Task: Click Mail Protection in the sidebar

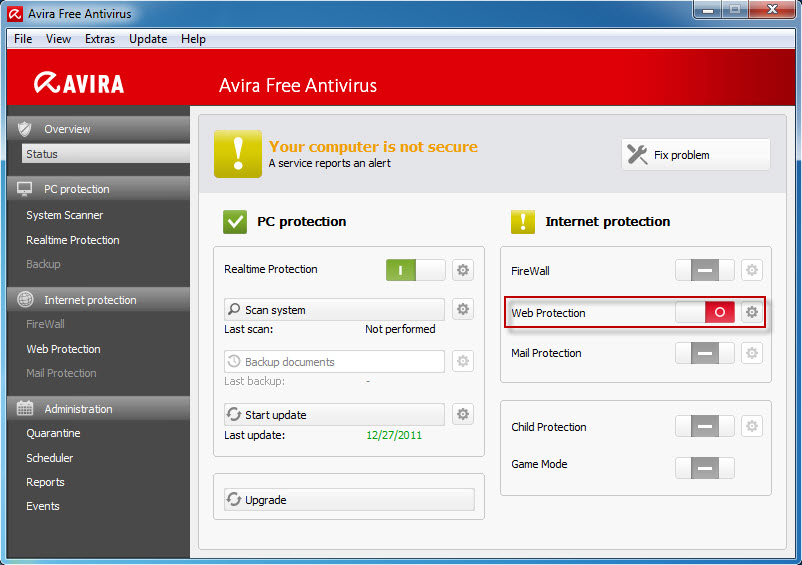Action: pyautogui.click(x=61, y=373)
